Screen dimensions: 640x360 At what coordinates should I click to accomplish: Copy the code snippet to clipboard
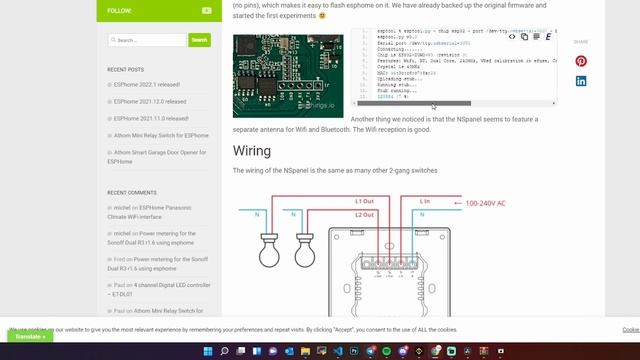(x=524, y=37)
